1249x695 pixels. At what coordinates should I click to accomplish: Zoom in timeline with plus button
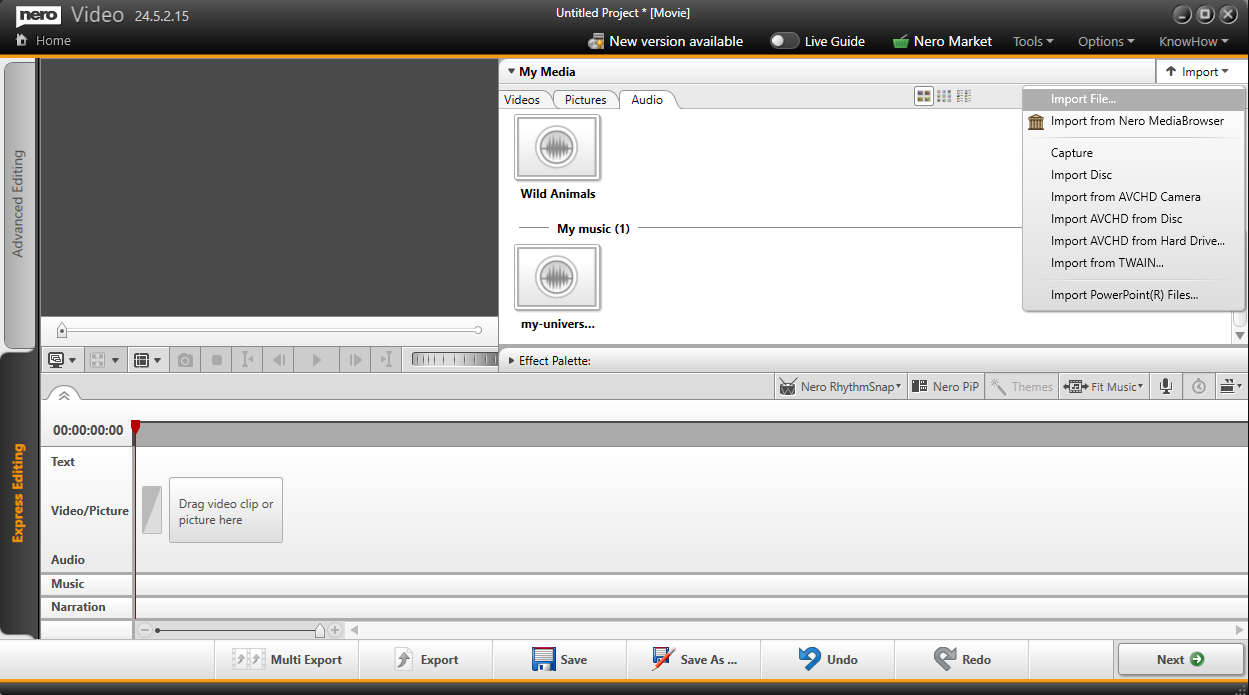(x=335, y=631)
